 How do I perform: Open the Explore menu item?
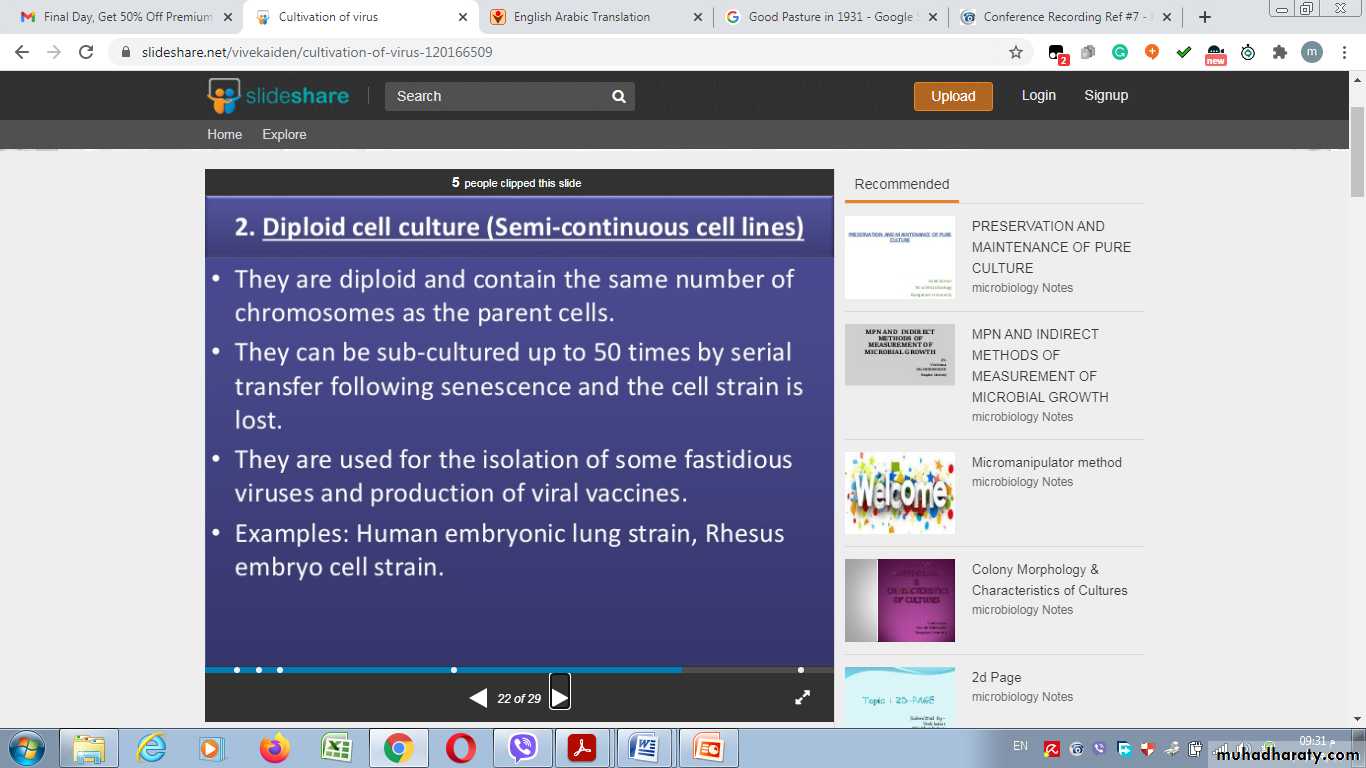click(x=284, y=134)
